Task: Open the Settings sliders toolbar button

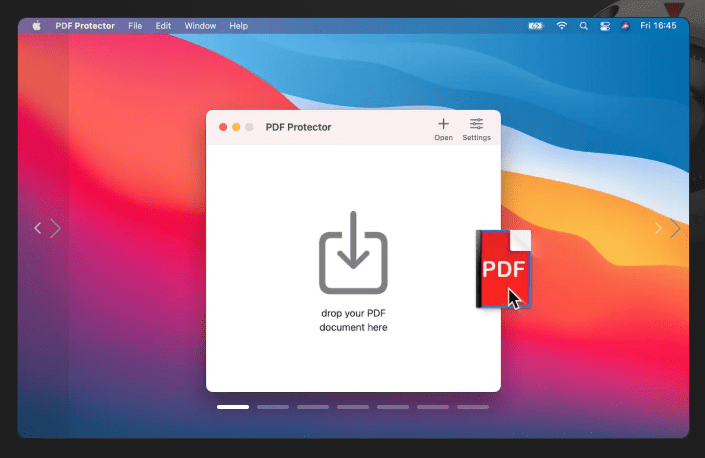Action: [477, 129]
